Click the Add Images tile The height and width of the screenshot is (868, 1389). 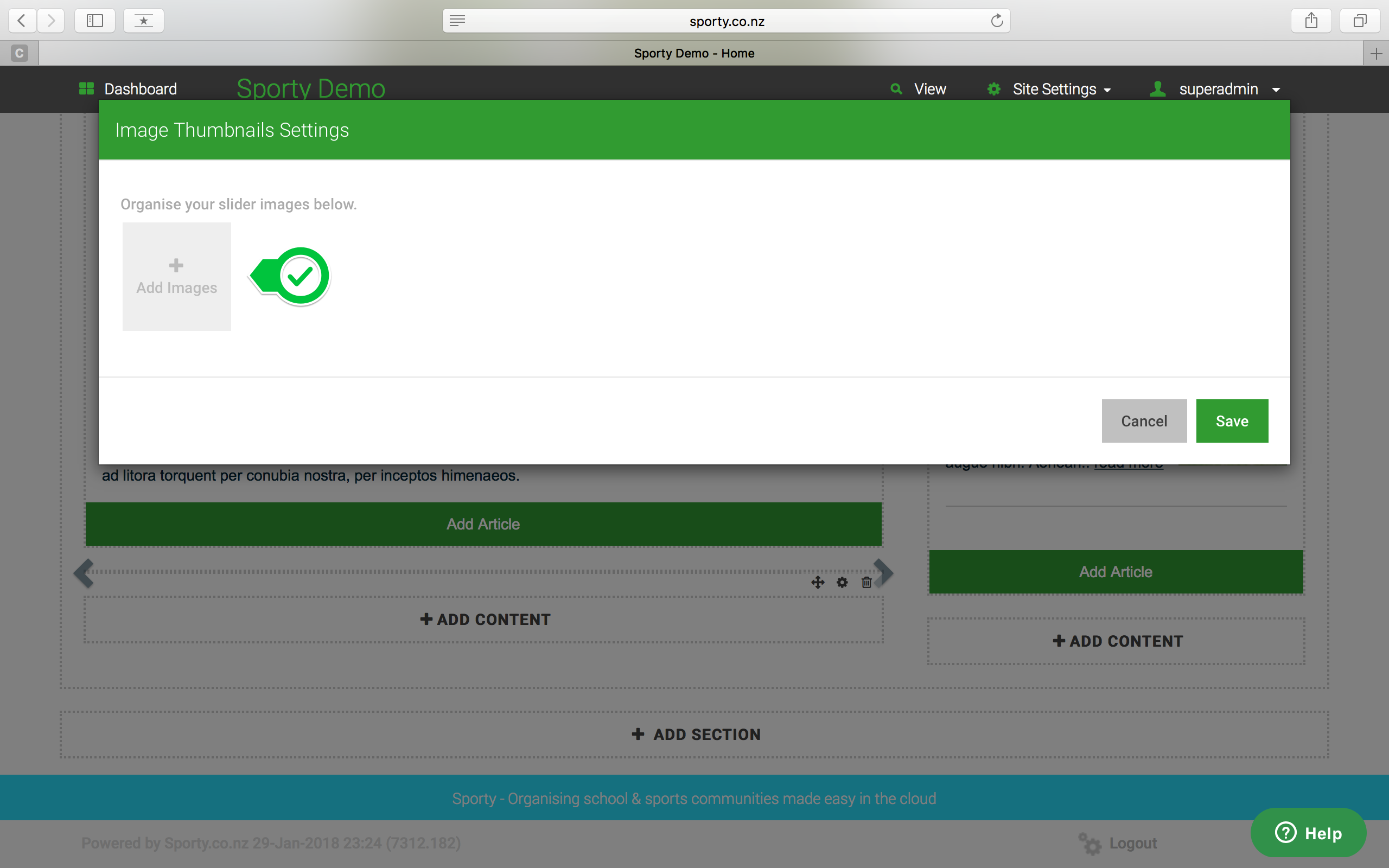tap(177, 277)
